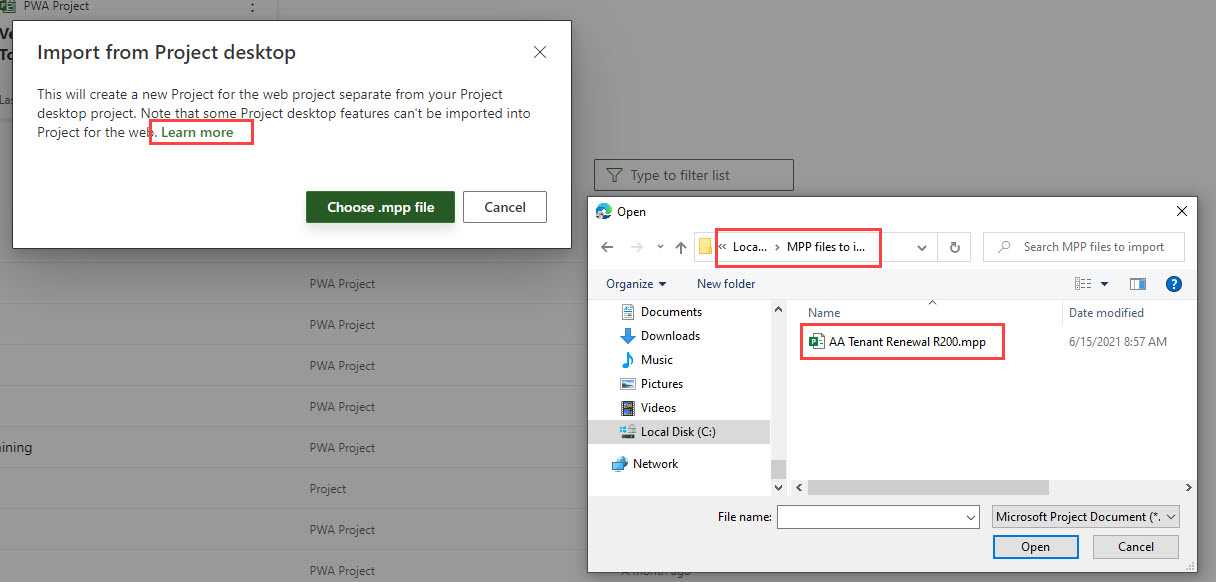Click the Search MPP files to import box

point(1084,247)
